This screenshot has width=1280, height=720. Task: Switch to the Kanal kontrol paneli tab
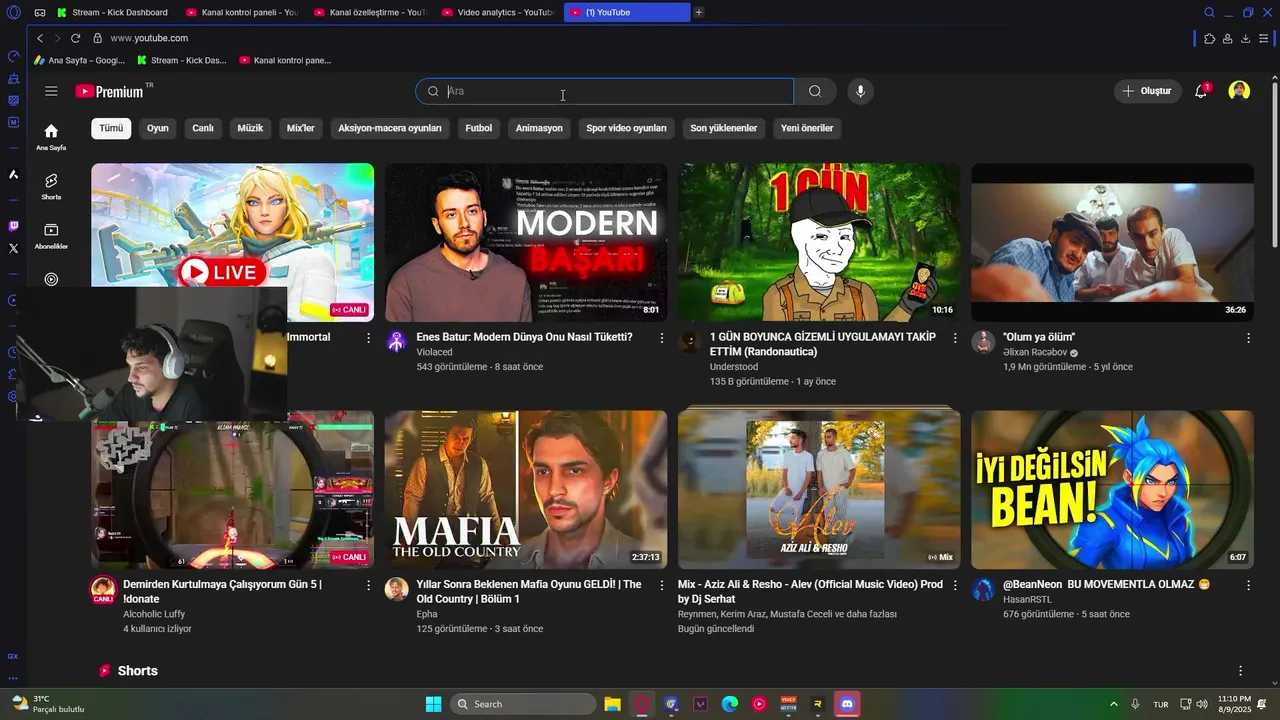click(x=241, y=13)
